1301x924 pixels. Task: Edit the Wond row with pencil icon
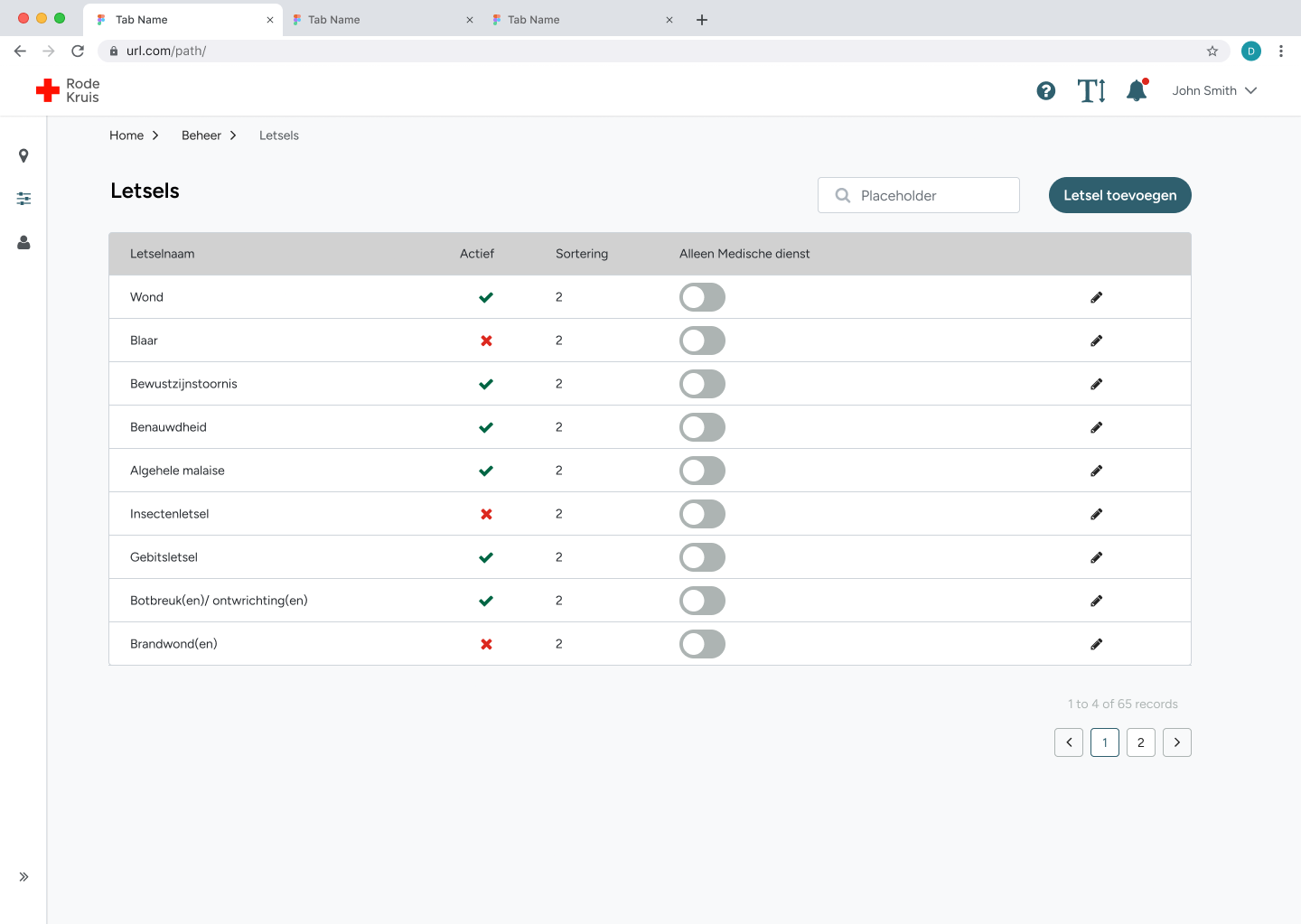1096,297
